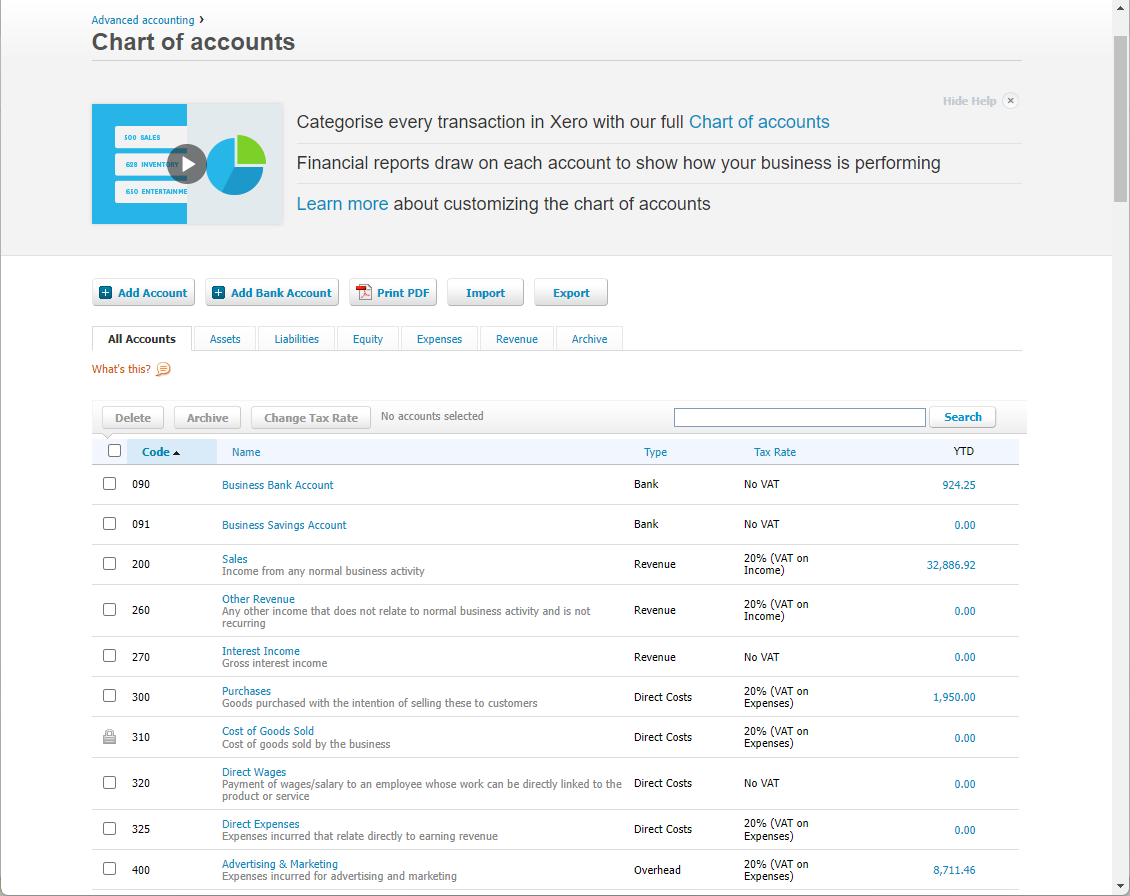Image resolution: width=1130 pixels, height=896 pixels.
Task: Select the checkbox on the Sales row
Action: 109,563
